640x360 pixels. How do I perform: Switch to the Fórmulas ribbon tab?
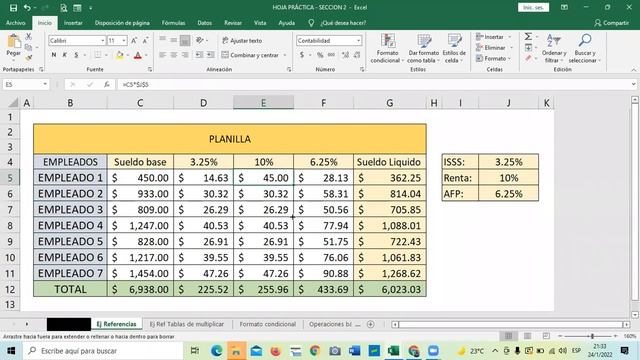click(173, 23)
